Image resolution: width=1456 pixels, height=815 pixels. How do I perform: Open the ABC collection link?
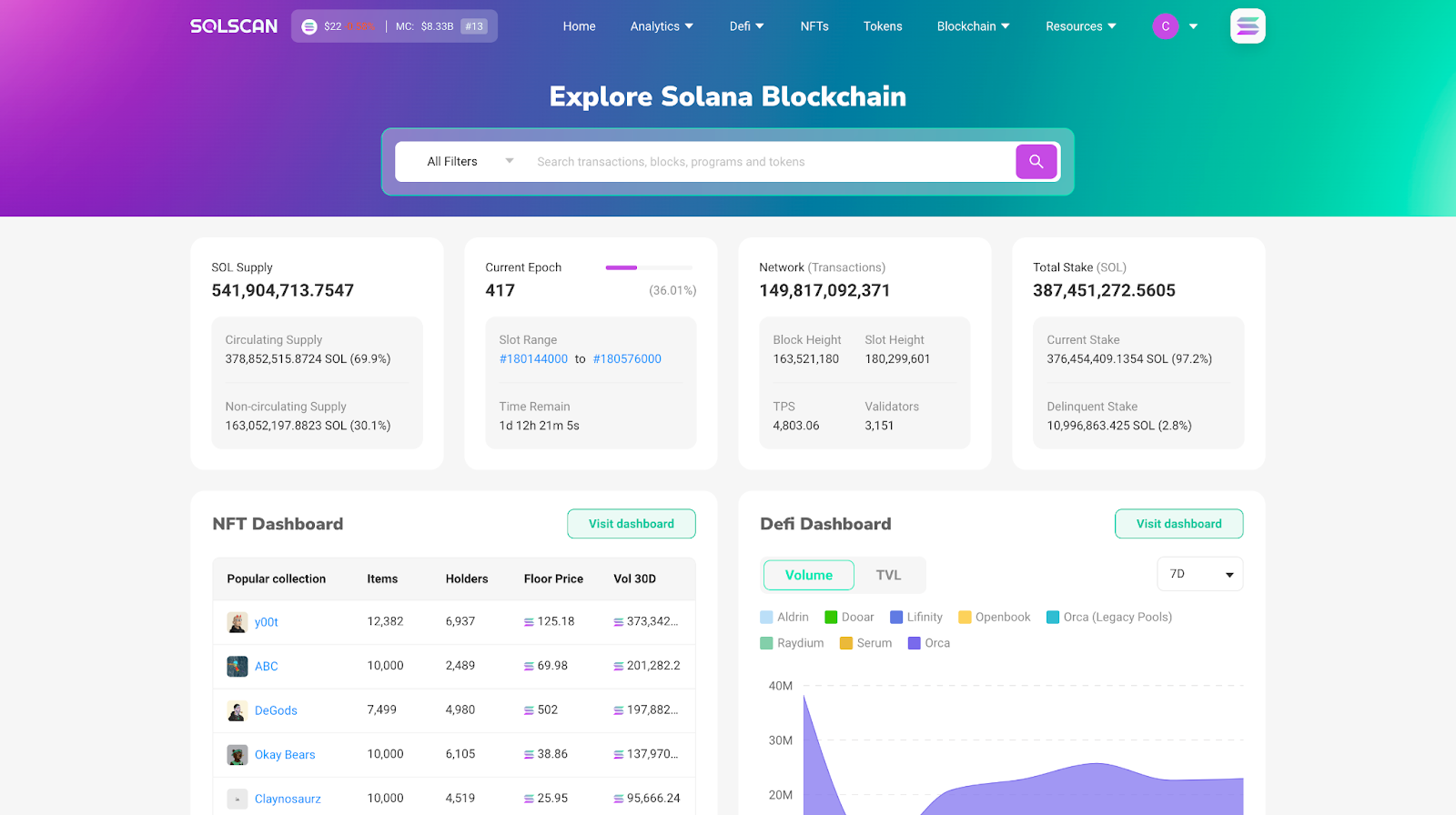click(x=267, y=667)
